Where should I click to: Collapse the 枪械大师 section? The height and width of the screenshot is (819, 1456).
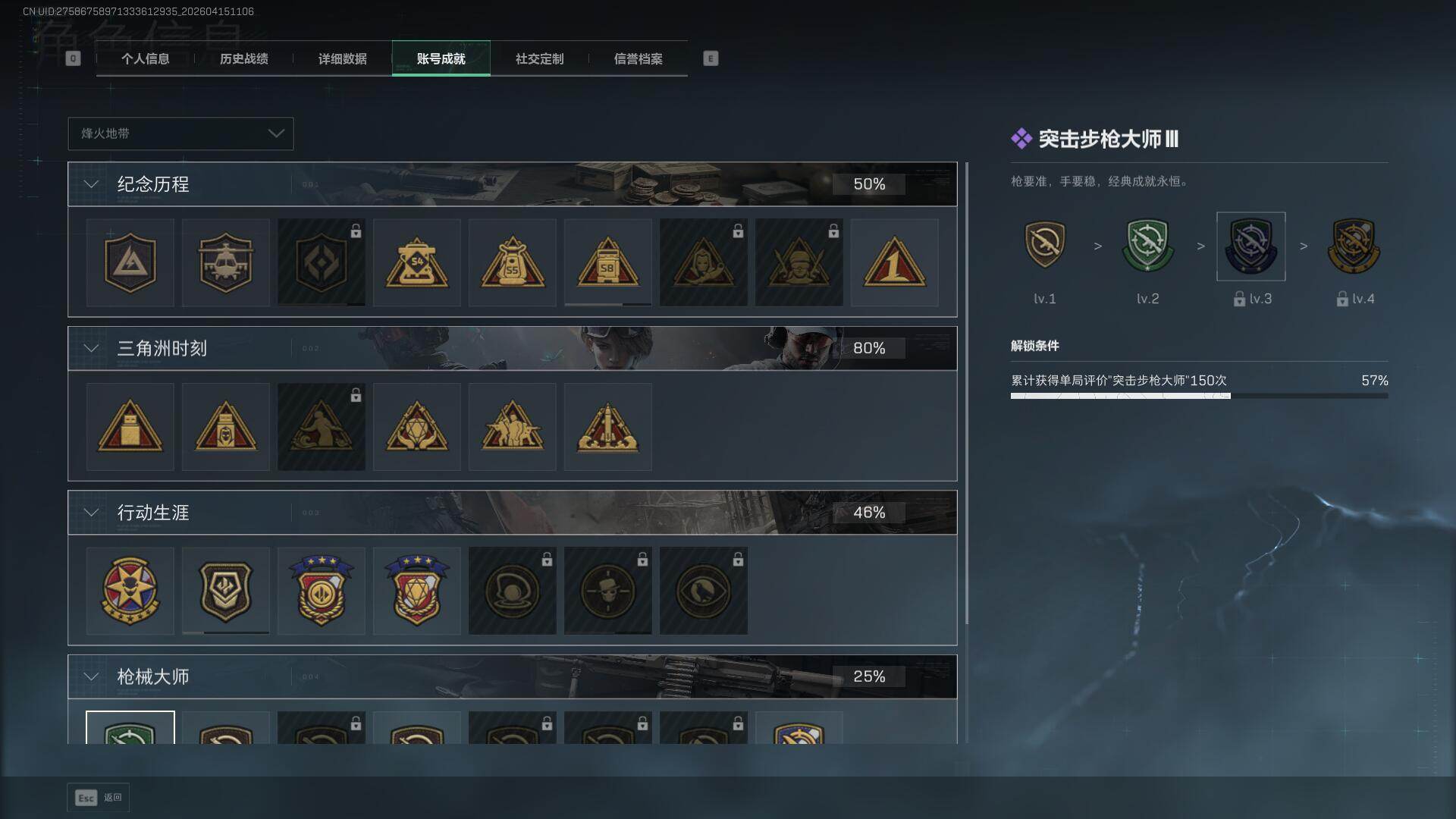91,676
